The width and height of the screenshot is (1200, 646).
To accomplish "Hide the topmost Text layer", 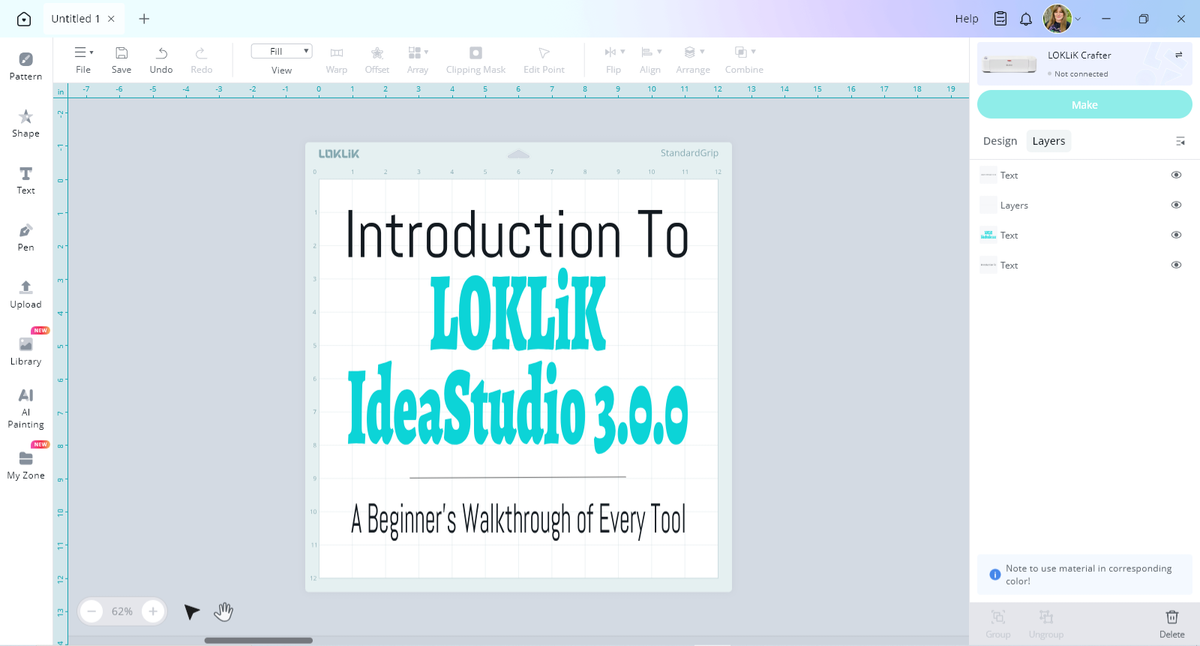I will click(1176, 175).
